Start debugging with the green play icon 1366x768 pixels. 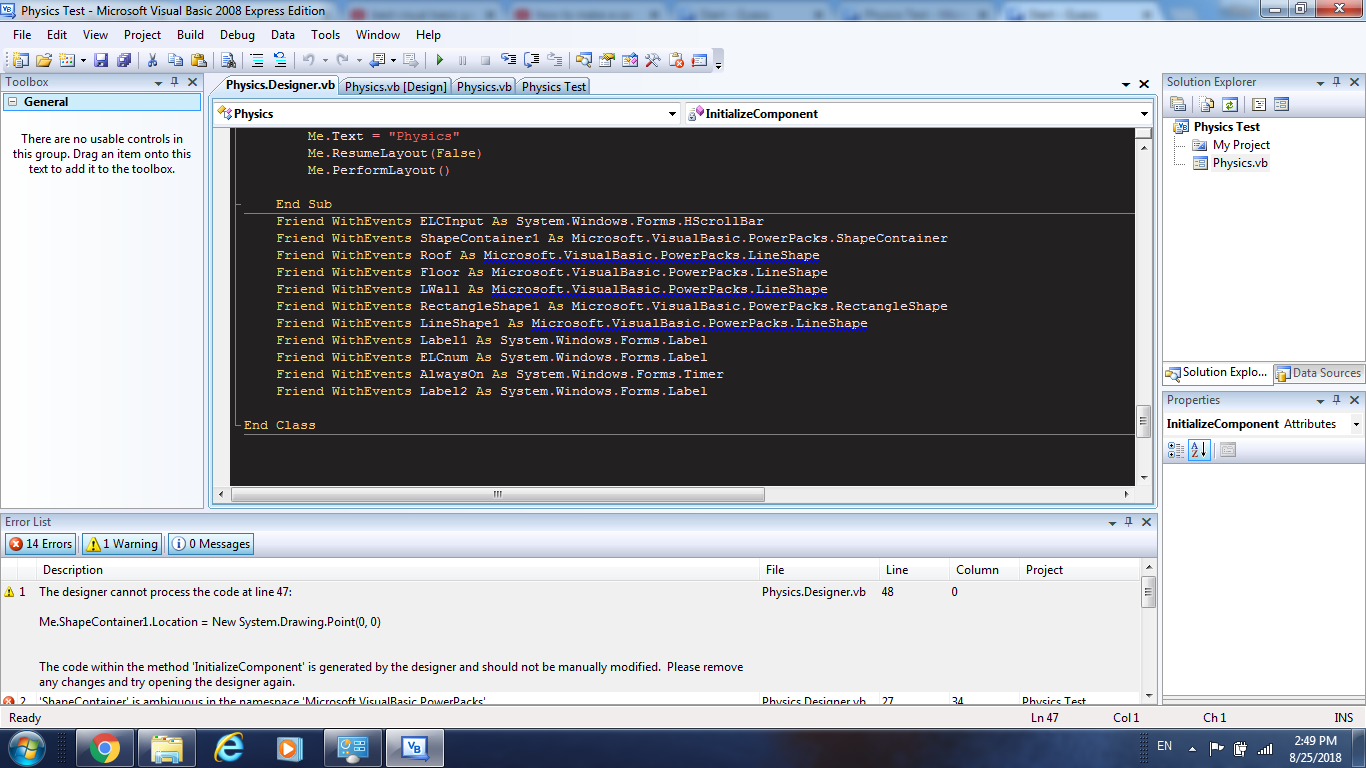(439, 60)
